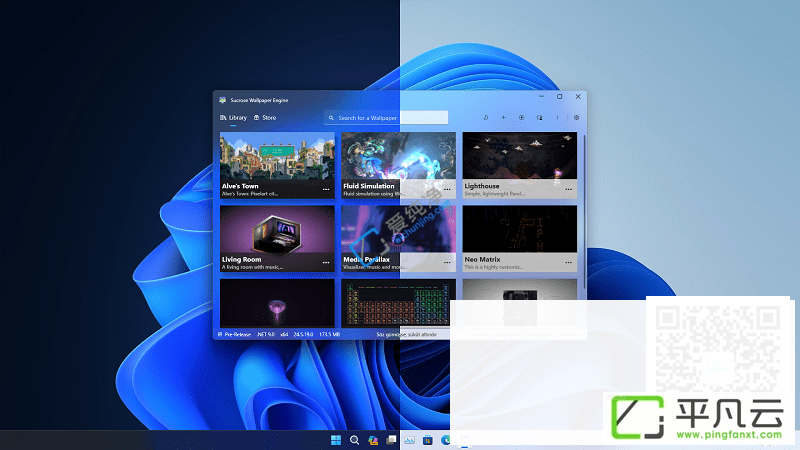
Task: Click the 173.5 MB memory status entry
Action: click(330, 335)
